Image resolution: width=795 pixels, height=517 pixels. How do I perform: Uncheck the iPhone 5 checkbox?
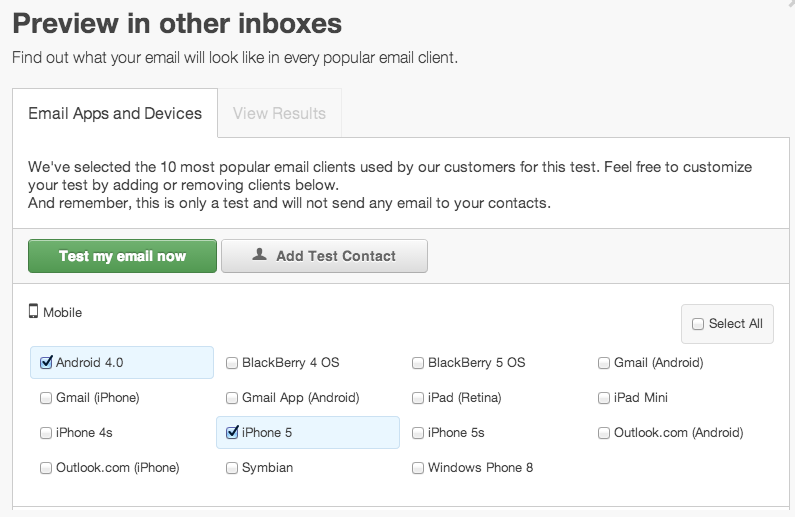232,432
